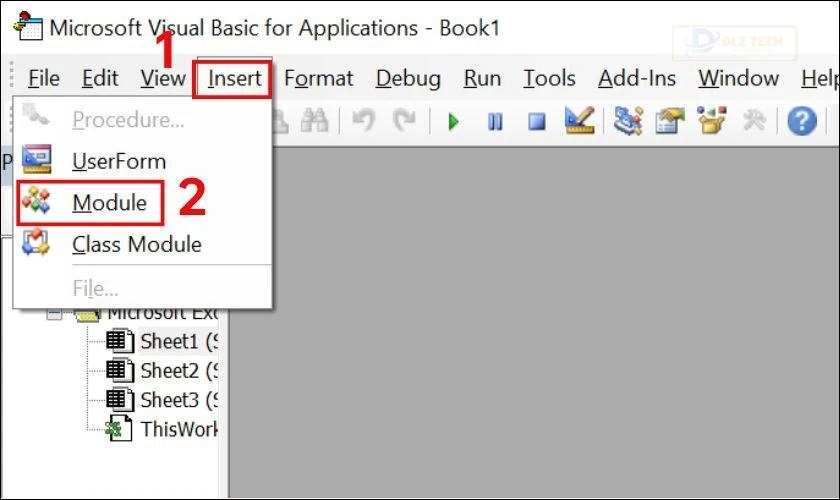The width and height of the screenshot is (840, 500).
Task: Click the Undo toolbar icon
Action: coord(363,121)
